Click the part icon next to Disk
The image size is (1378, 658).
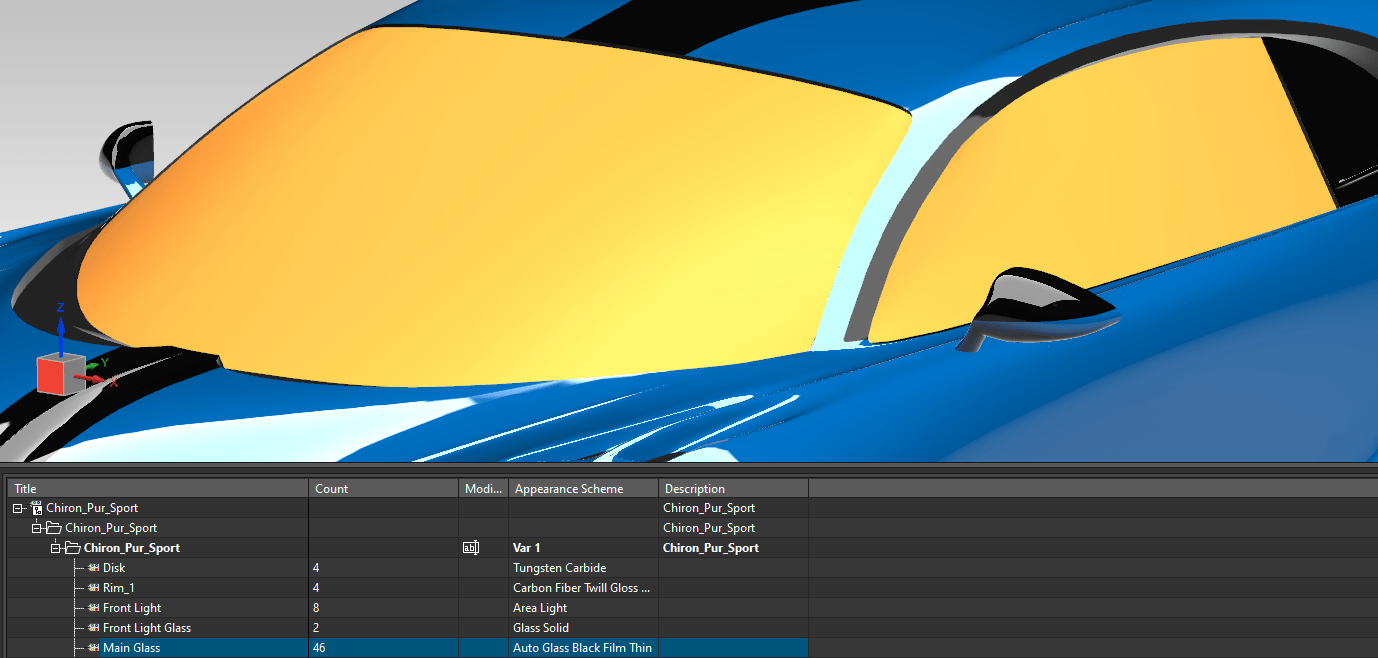[93, 568]
